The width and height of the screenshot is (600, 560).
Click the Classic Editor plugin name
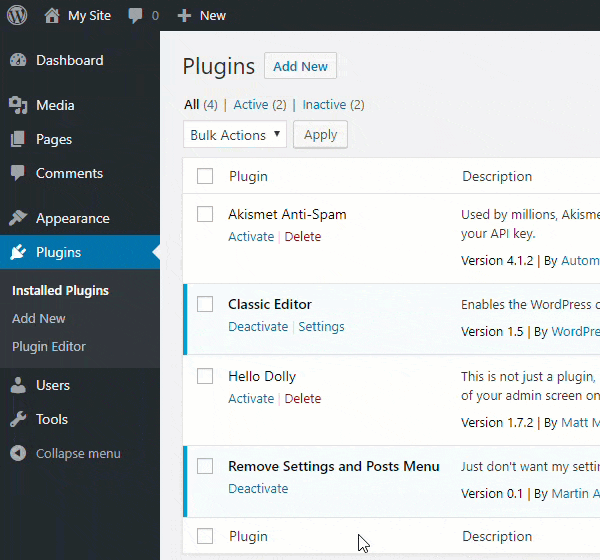click(270, 304)
